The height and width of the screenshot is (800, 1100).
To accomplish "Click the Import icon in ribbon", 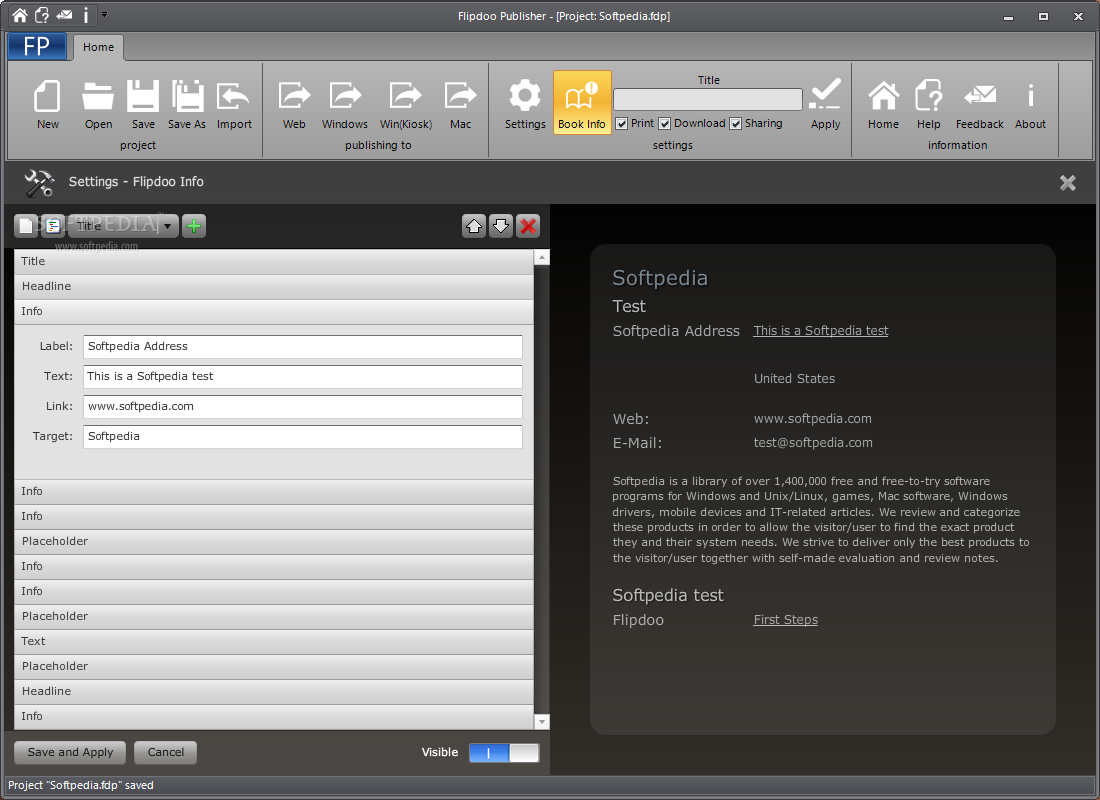I will (234, 104).
